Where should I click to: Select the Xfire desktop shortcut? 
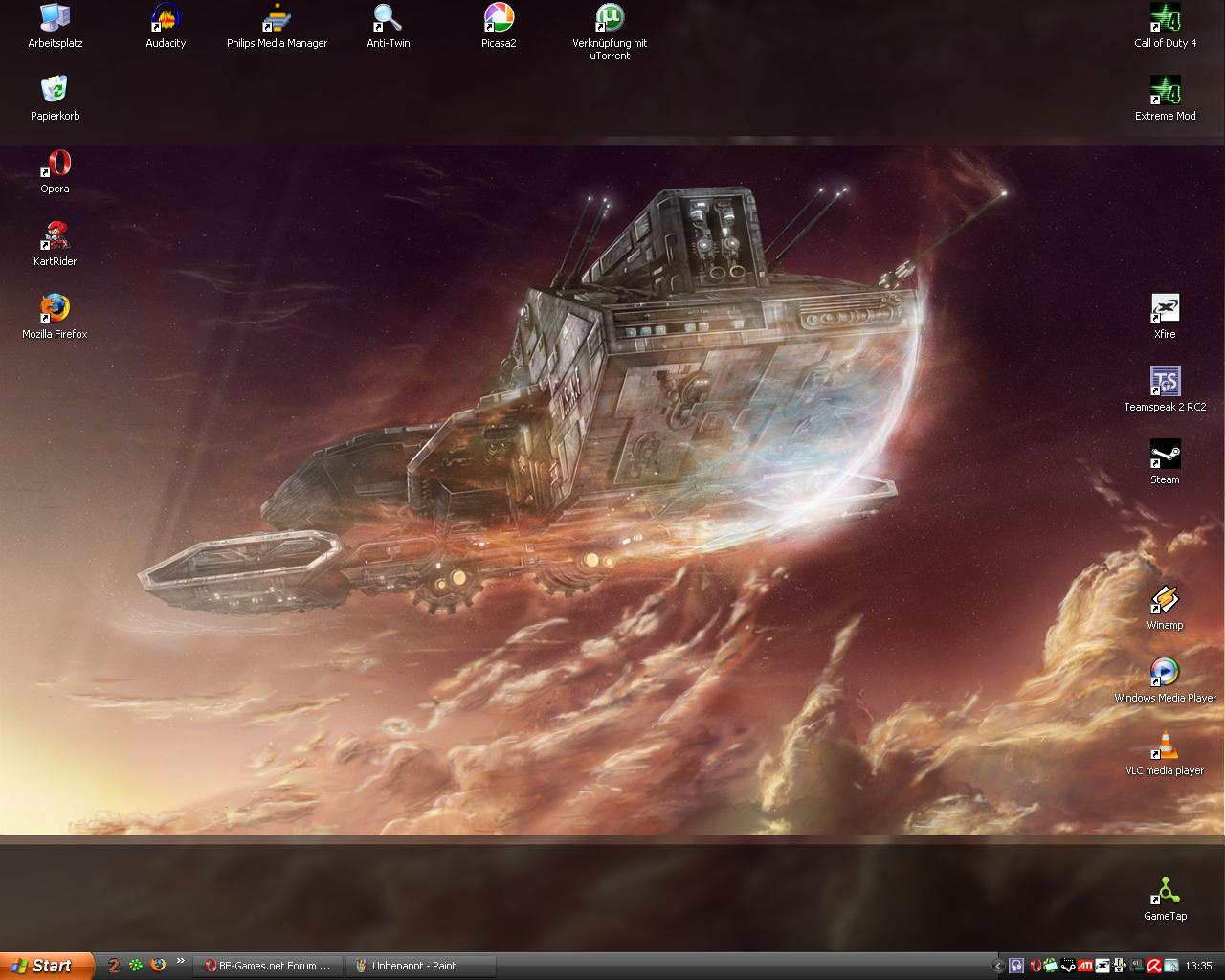1165,317
